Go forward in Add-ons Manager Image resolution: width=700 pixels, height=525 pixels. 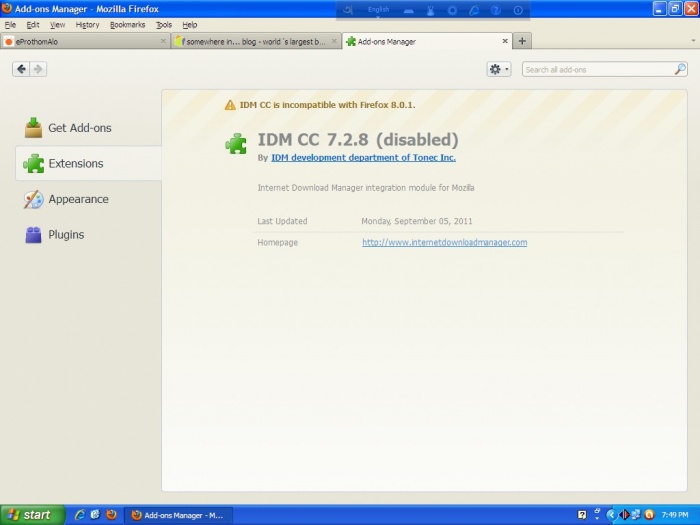click(x=38, y=69)
